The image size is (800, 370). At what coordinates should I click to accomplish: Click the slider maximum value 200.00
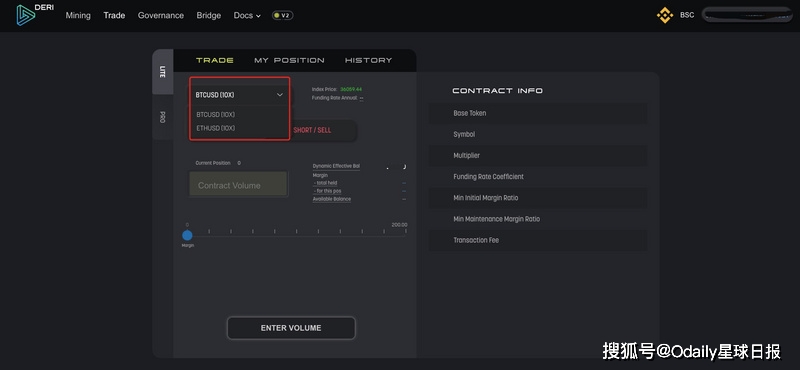point(399,225)
